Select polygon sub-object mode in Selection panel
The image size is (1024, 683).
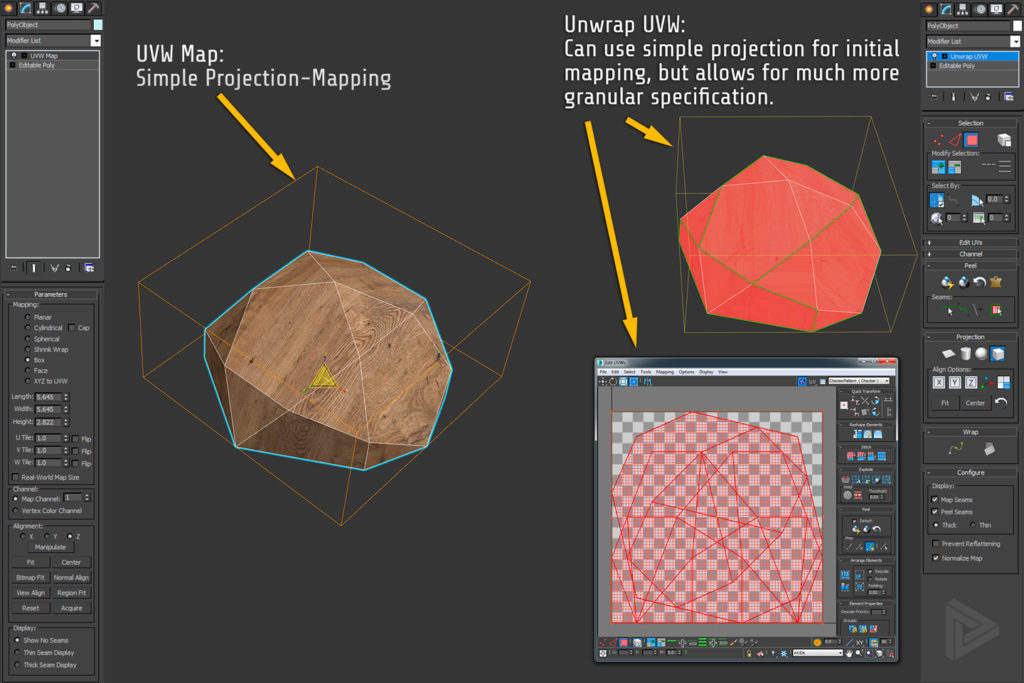click(x=973, y=138)
